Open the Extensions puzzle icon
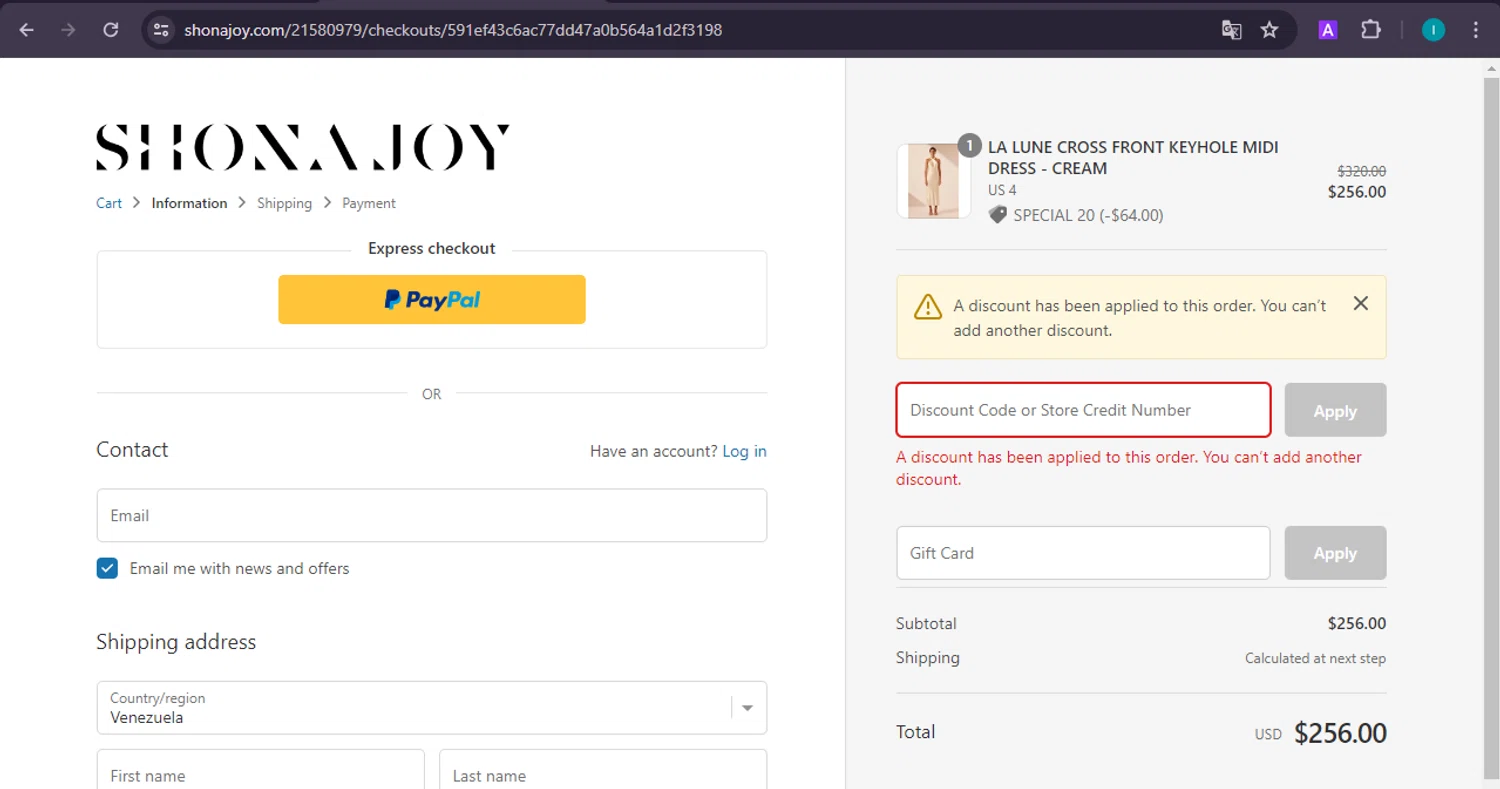This screenshot has width=1500, height=789. coord(1371,30)
